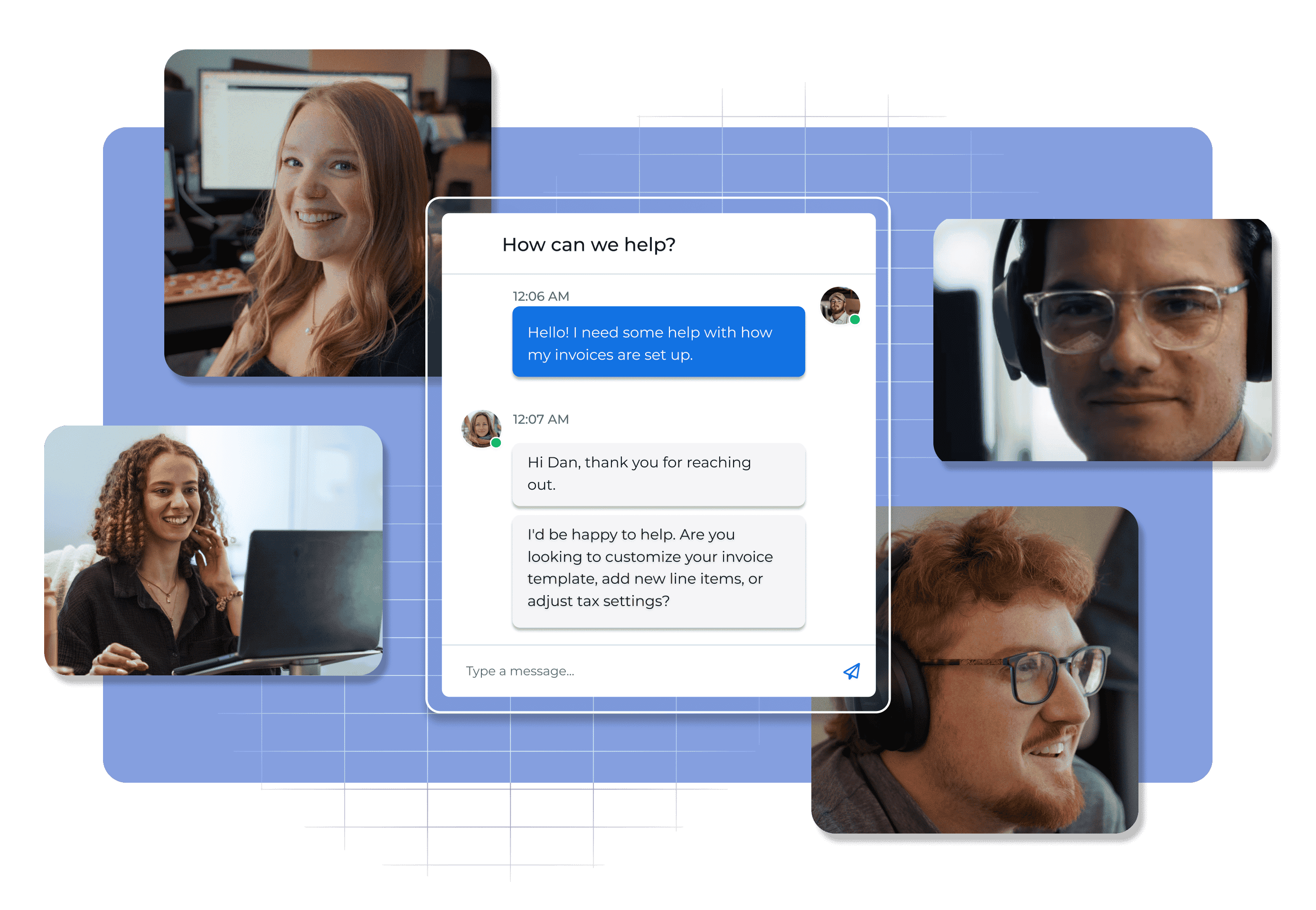Select the blue invoices help message bubble
The image size is (1316, 910).
658,342
